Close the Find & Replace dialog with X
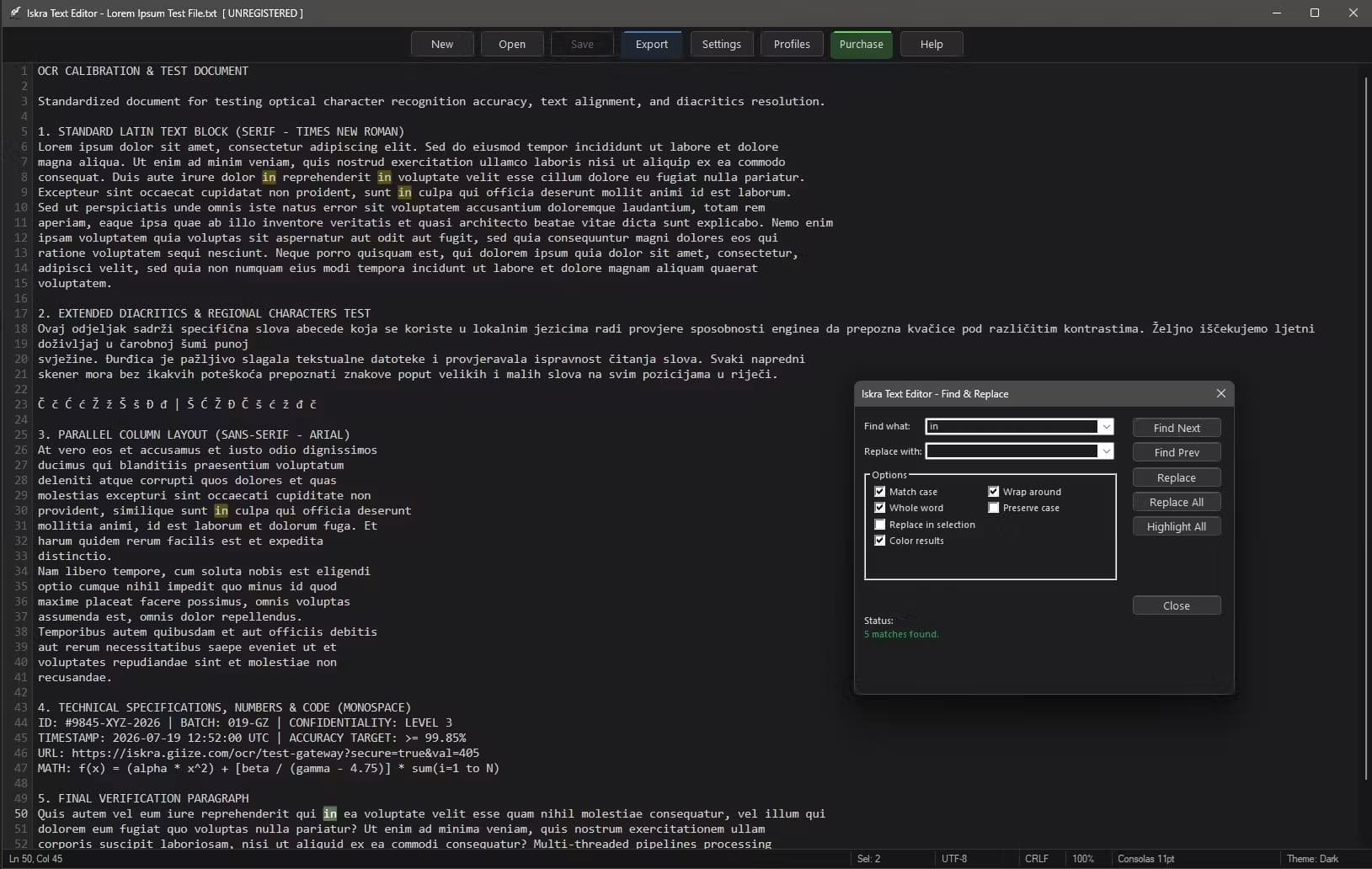This screenshot has width=1372, height=869. pyautogui.click(x=1221, y=393)
